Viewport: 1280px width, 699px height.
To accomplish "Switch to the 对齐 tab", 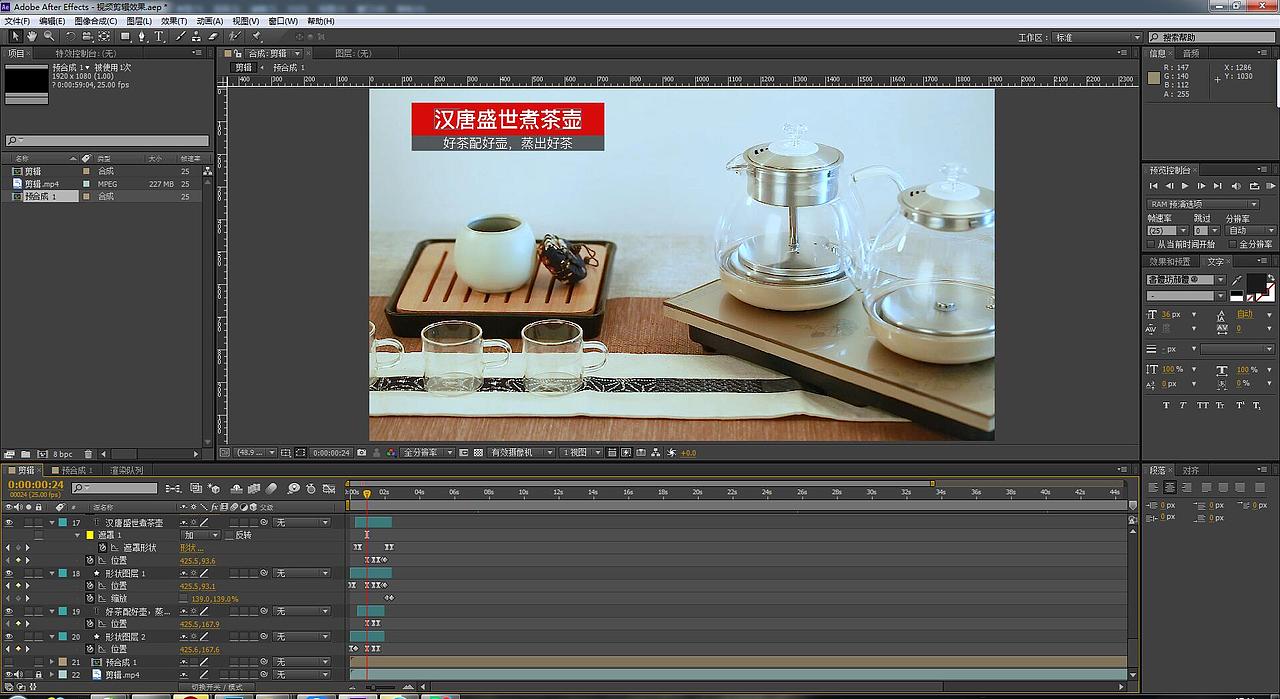I will pos(1190,470).
